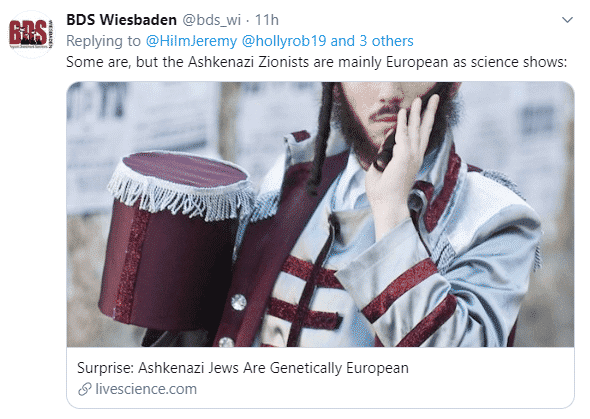The height and width of the screenshot is (419, 590).
Task: Open the tweet's 11h timestamp
Action: click(267, 20)
